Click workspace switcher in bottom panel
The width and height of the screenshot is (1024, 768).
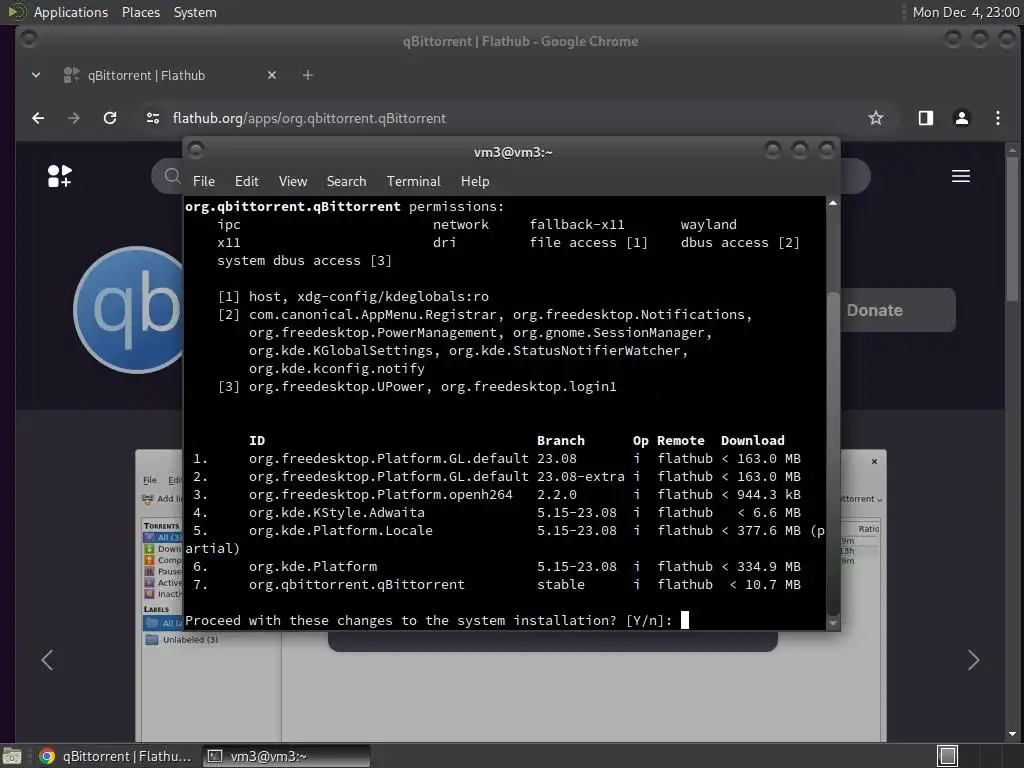click(x=947, y=756)
